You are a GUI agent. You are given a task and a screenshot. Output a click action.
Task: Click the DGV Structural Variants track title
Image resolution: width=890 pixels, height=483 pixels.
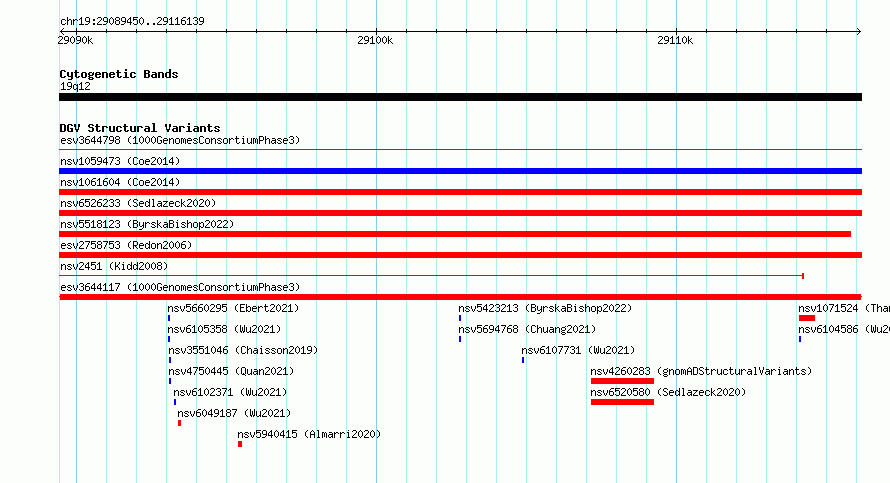tap(140, 128)
